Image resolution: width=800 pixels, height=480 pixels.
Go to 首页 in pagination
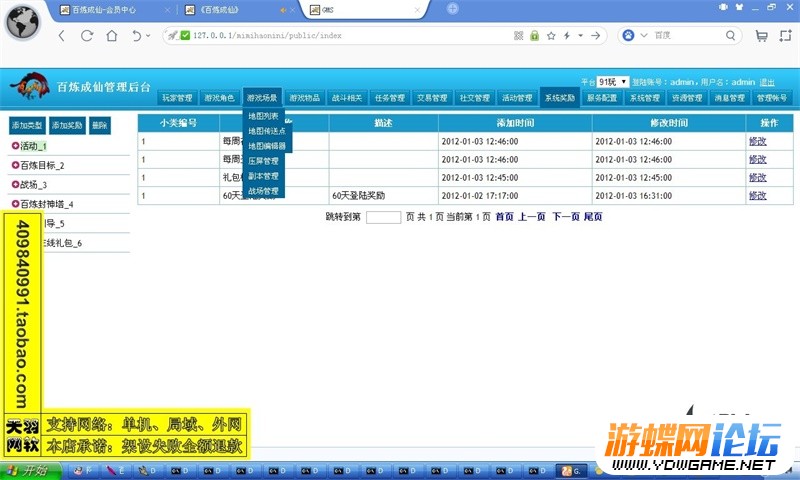[x=505, y=217]
